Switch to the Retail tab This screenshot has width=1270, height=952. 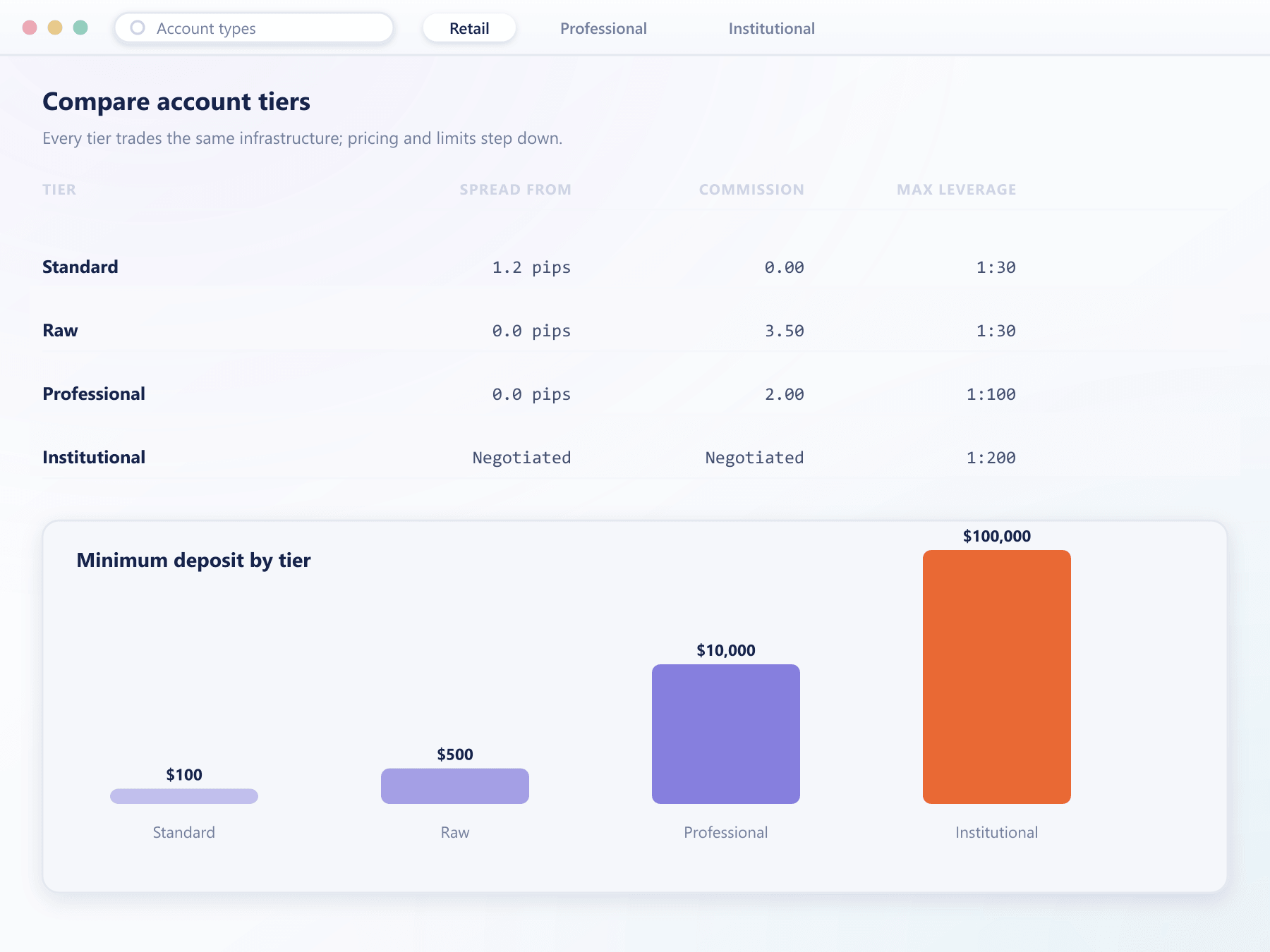pos(469,28)
